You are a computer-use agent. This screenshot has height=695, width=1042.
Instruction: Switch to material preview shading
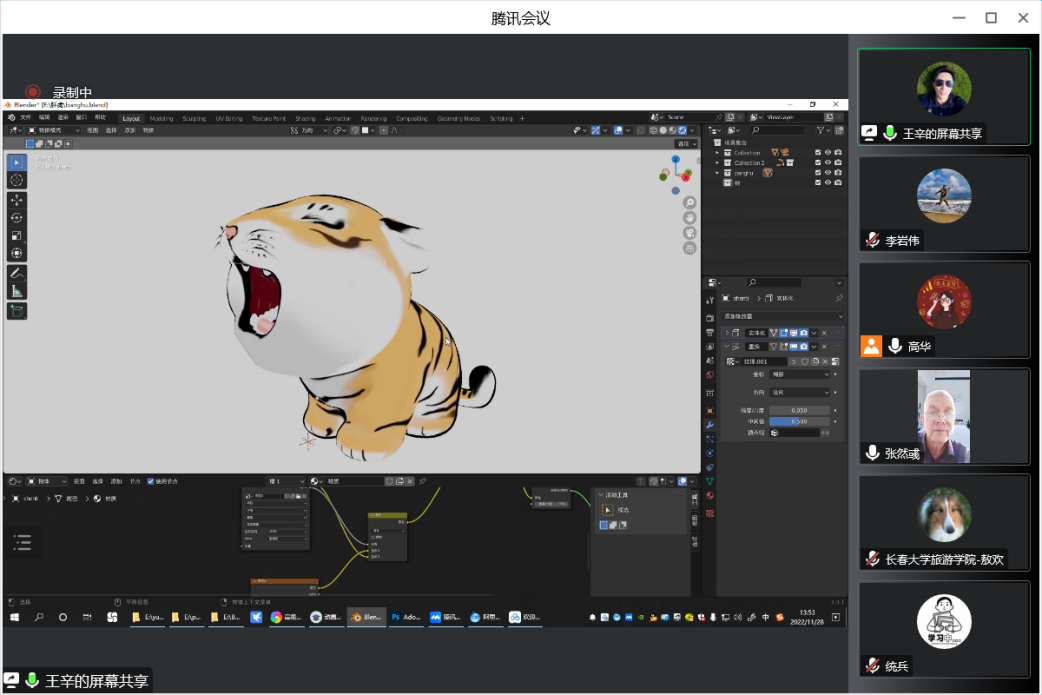673,130
